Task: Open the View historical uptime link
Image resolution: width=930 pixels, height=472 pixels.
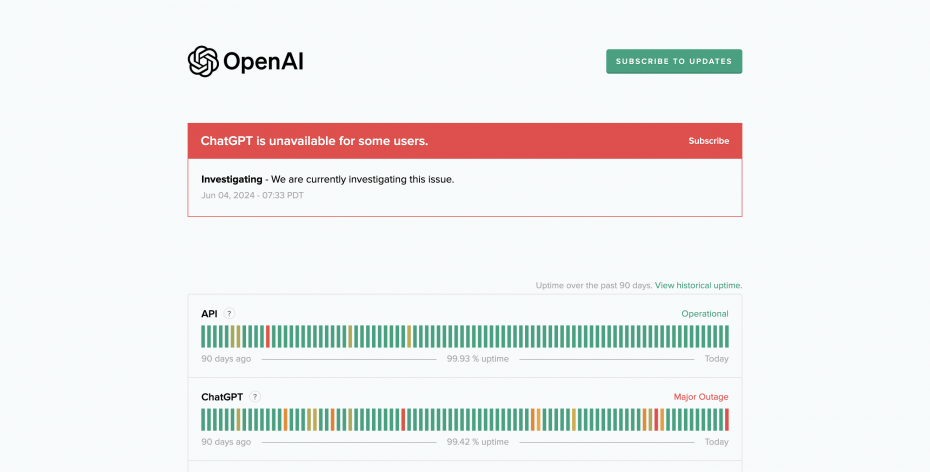Action: pos(698,285)
